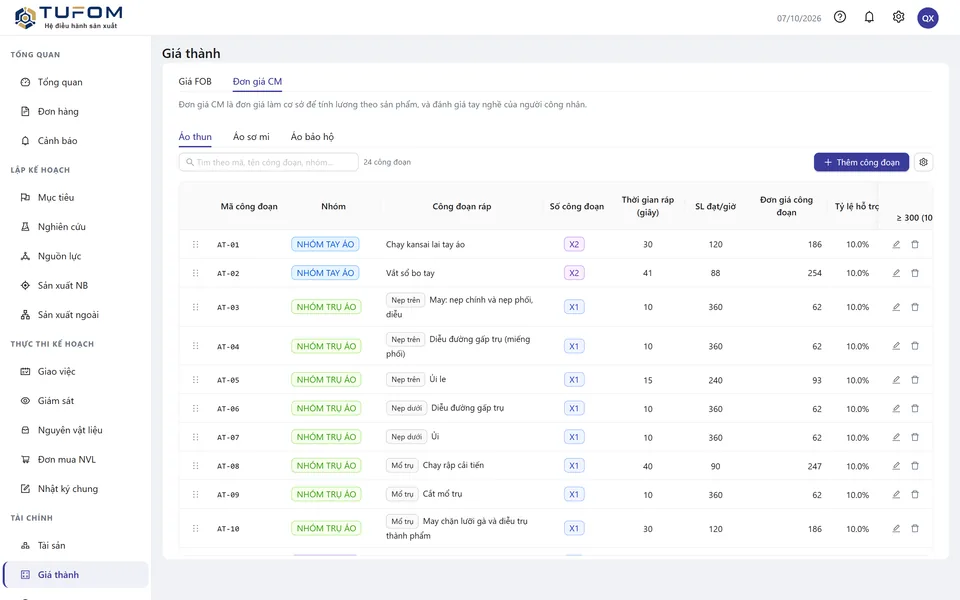Open the notifications bell
The image size is (960, 600).
click(869, 17)
